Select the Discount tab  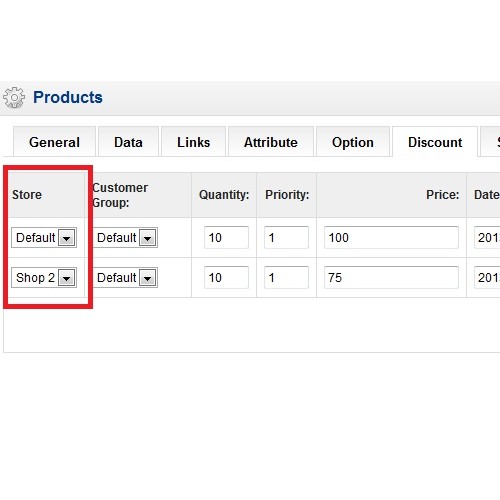tap(435, 142)
